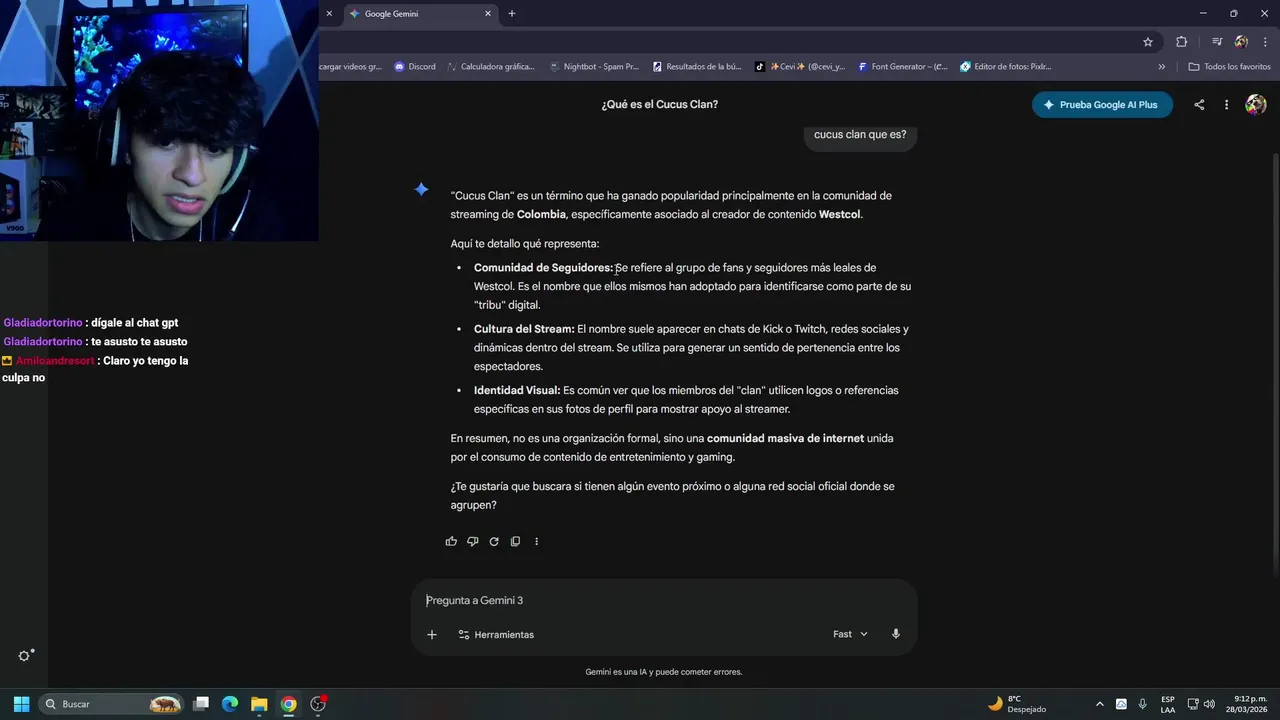The image size is (1280, 720).
Task: Expand the Fast model selector dropdown
Action: point(850,634)
